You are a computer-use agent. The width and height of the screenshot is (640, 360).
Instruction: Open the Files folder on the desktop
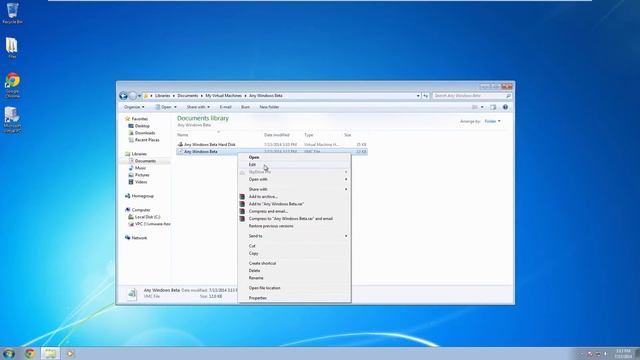12,47
